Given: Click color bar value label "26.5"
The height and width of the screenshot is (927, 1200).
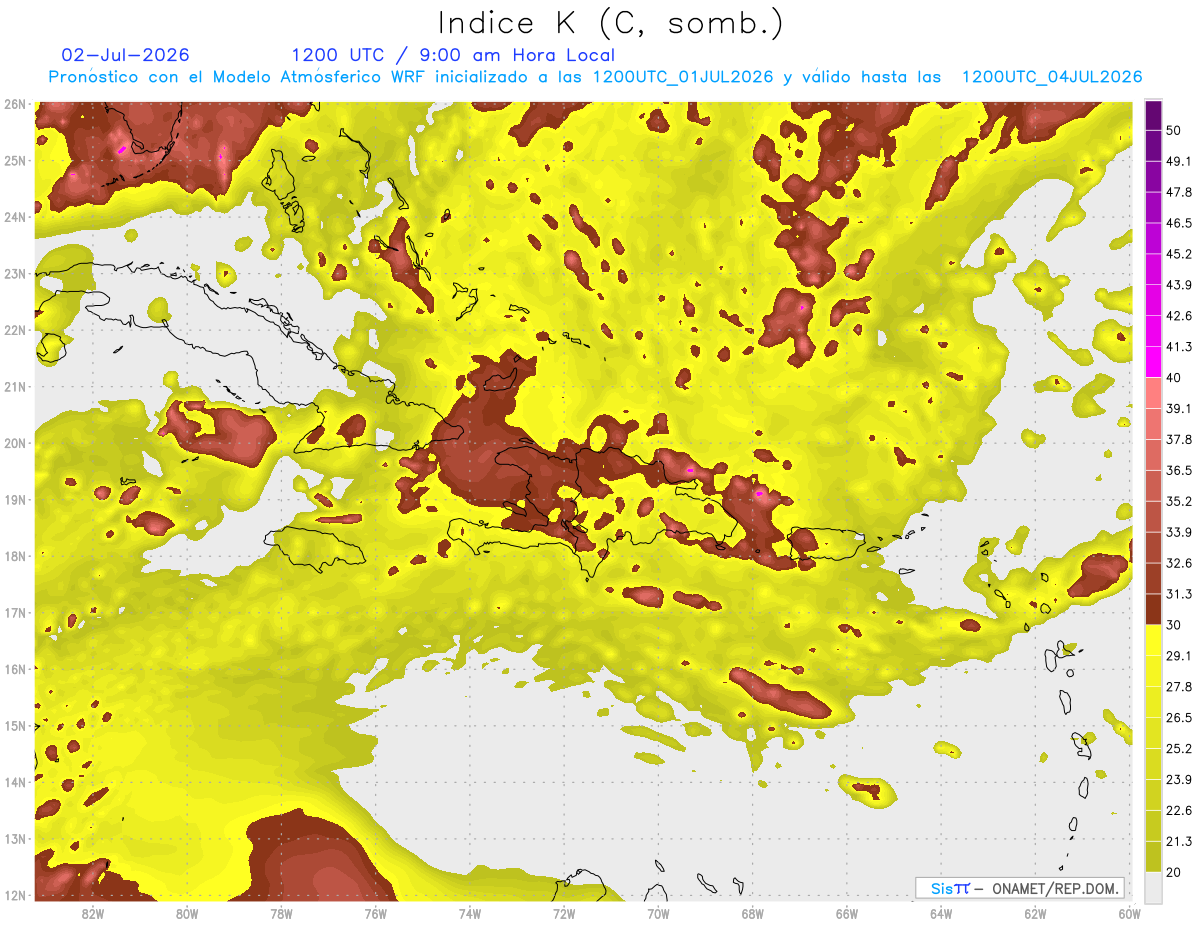Looking at the screenshot, I should click(x=1179, y=717).
